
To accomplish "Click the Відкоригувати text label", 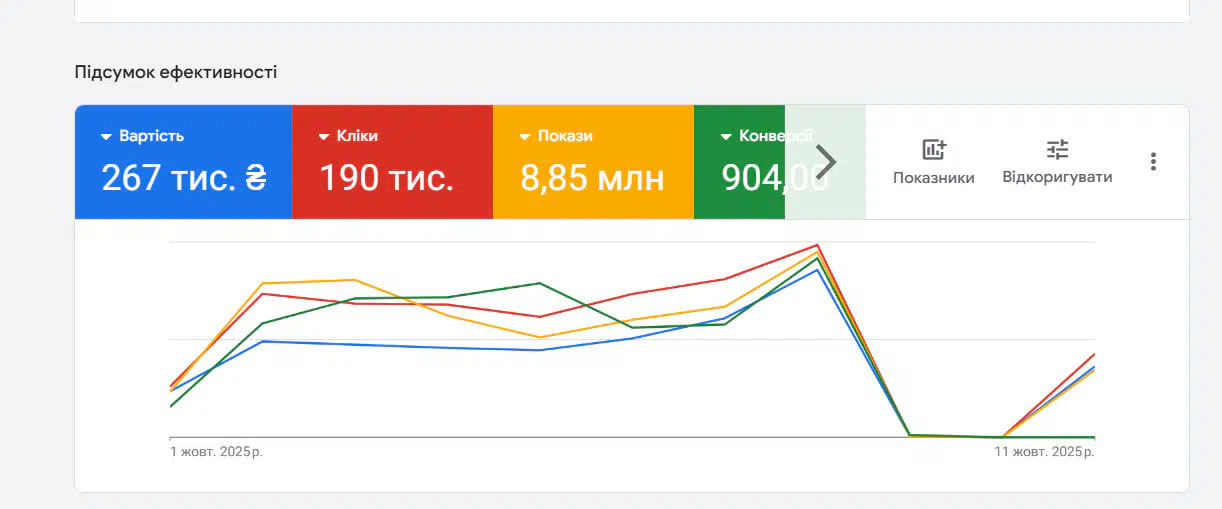I will click(1057, 177).
